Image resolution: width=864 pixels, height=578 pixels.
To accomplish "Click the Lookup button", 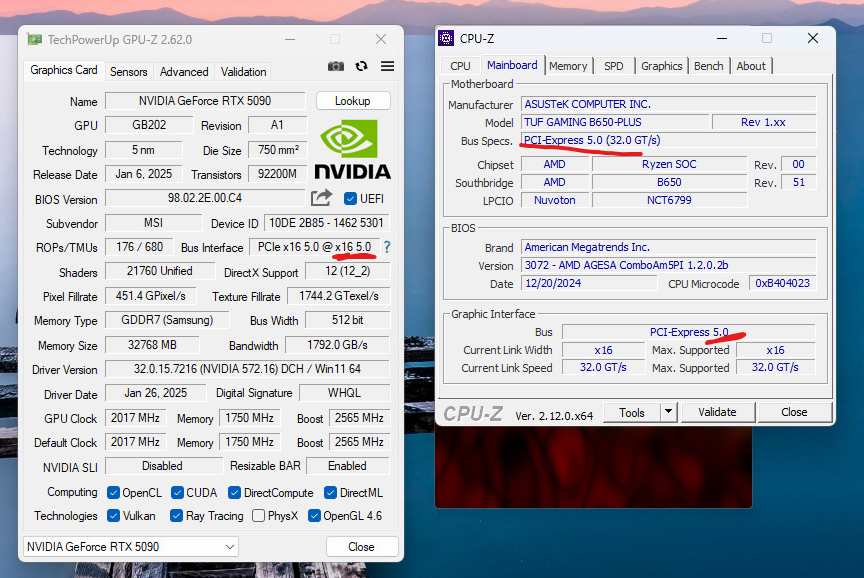I will click(353, 101).
